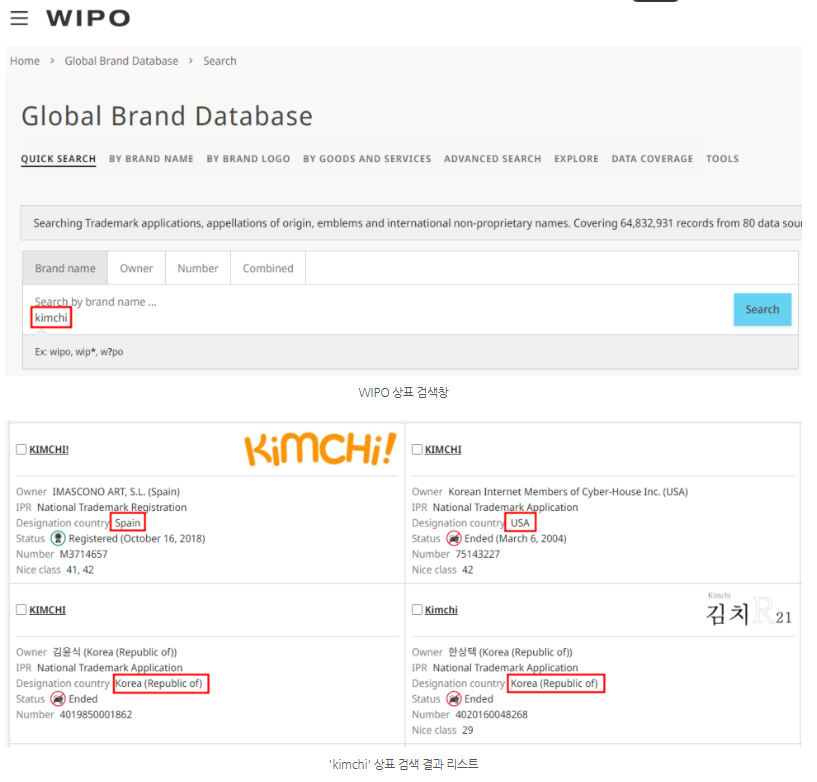The image size is (817, 782).
Task: Click designation country Spain
Action: [128, 523]
